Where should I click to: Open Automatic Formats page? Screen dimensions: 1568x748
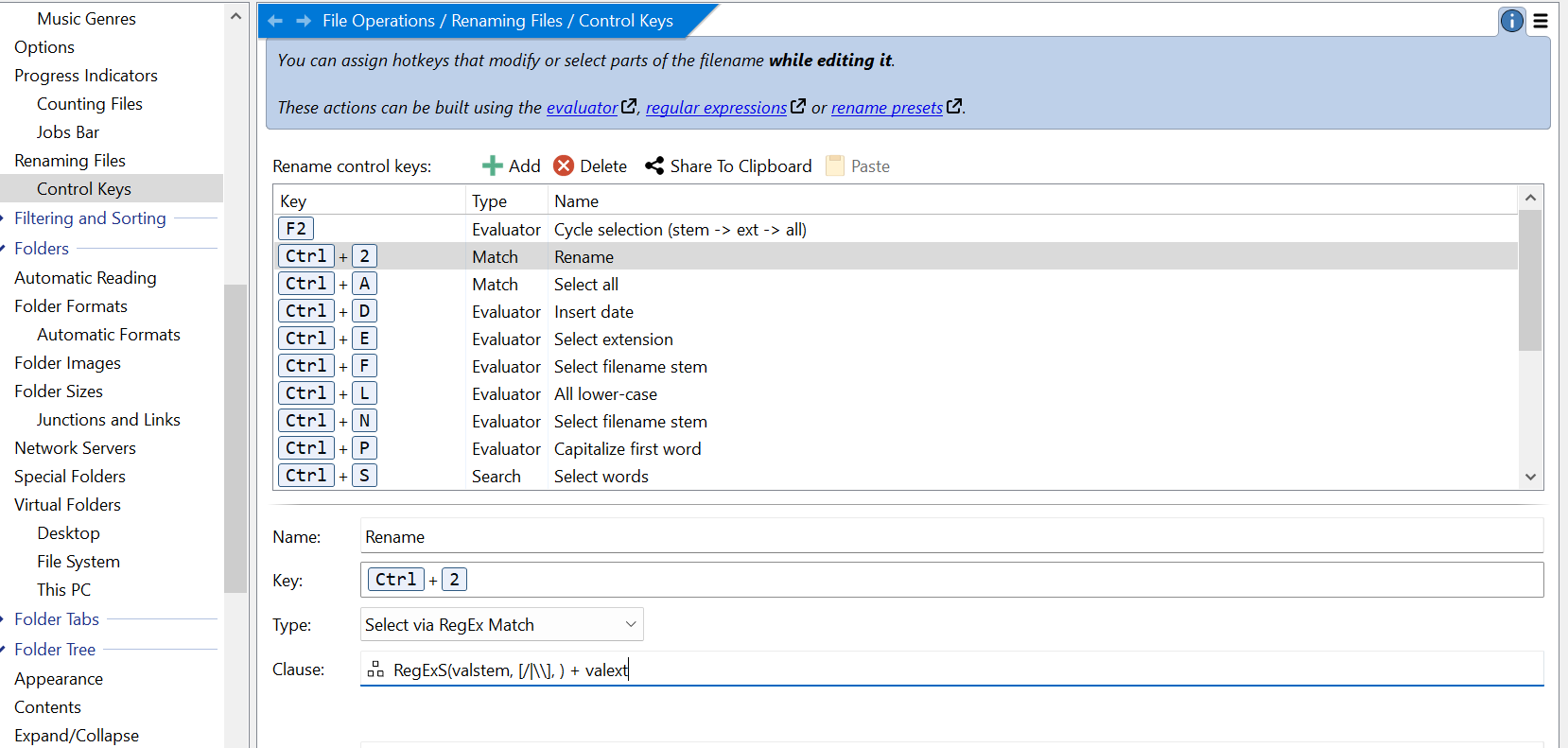coord(109,335)
